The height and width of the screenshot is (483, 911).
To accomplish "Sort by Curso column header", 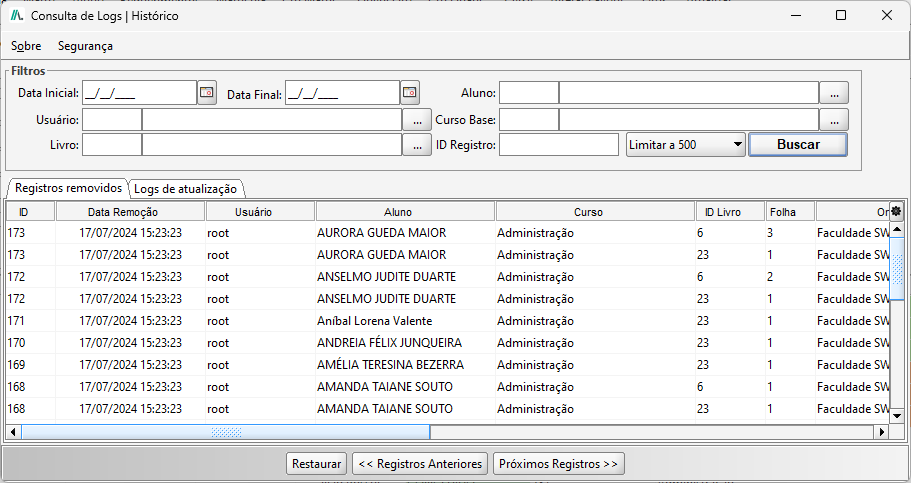I will (596, 212).
